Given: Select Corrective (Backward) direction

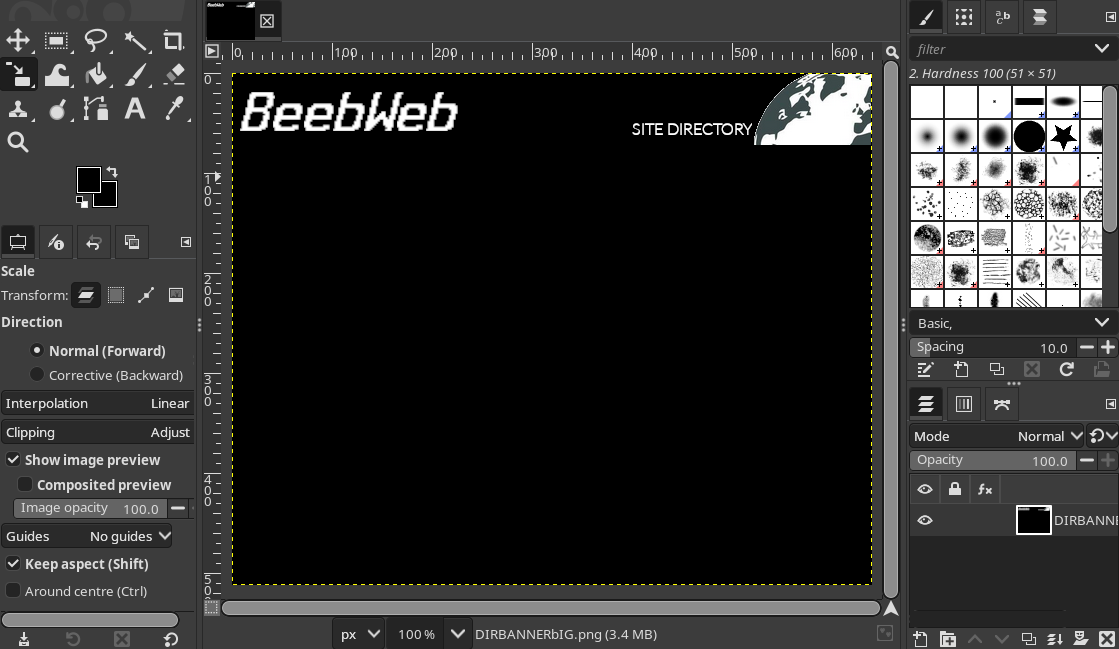Looking at the screenshot, I should 37,375.
